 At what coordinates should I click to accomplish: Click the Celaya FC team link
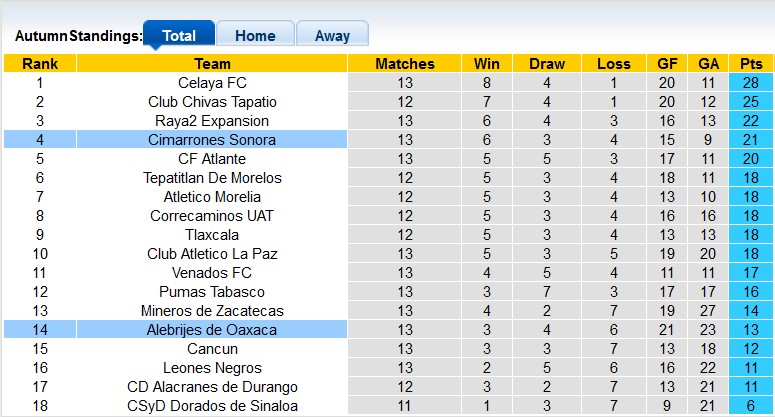212,83
